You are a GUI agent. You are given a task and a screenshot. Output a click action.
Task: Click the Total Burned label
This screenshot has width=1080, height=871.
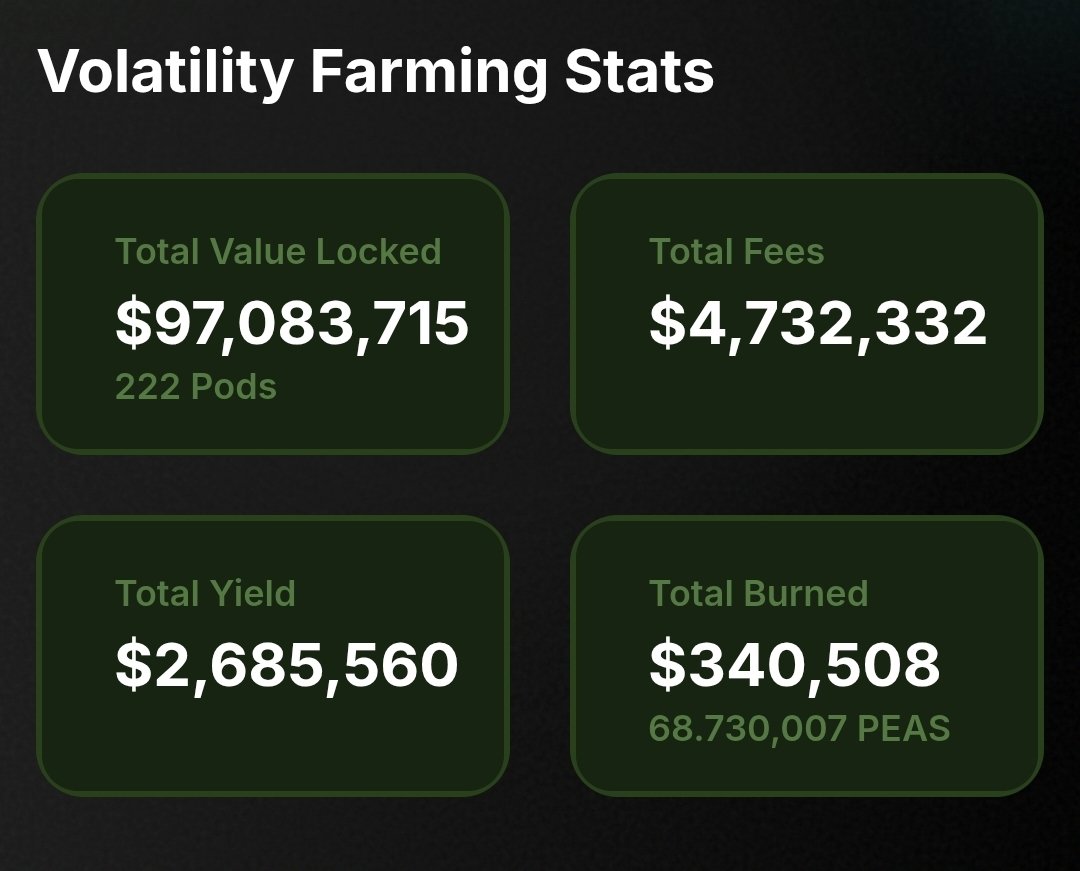(x=758, y=594)
